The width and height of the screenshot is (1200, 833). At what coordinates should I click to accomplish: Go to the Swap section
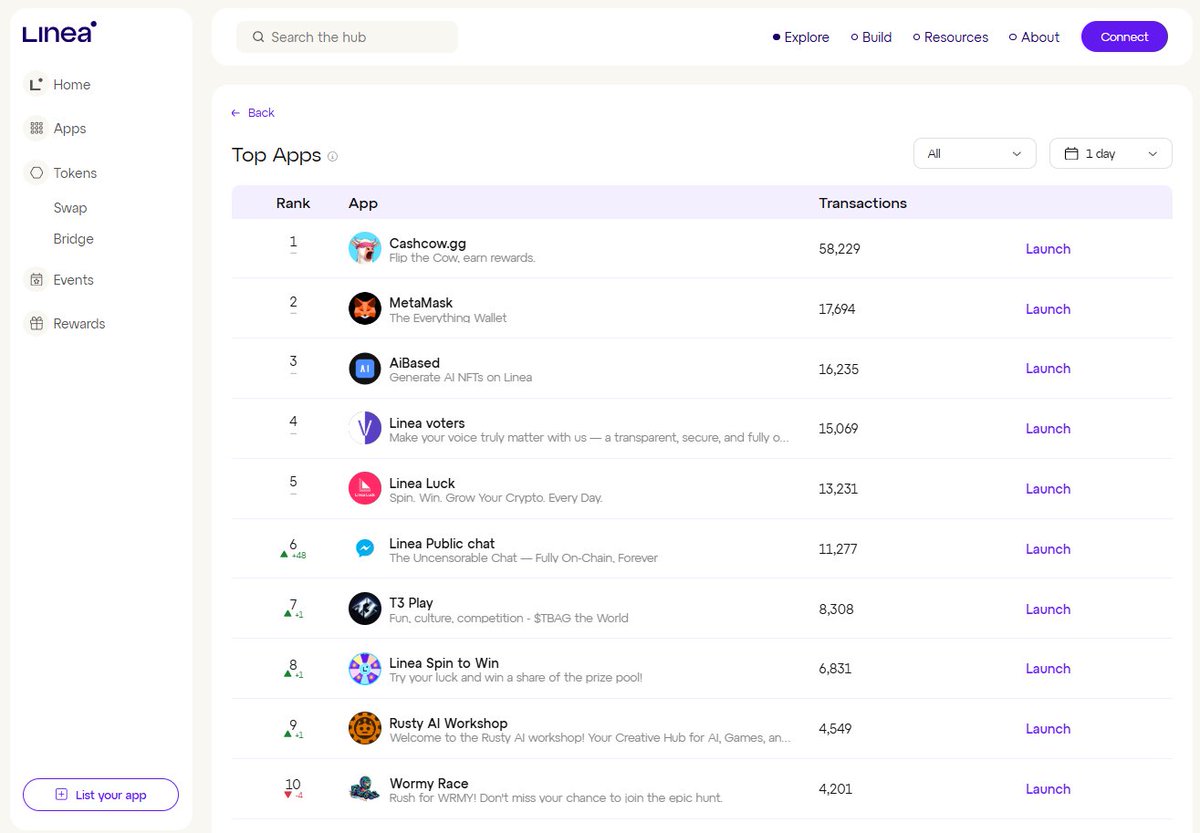[70, 207]
